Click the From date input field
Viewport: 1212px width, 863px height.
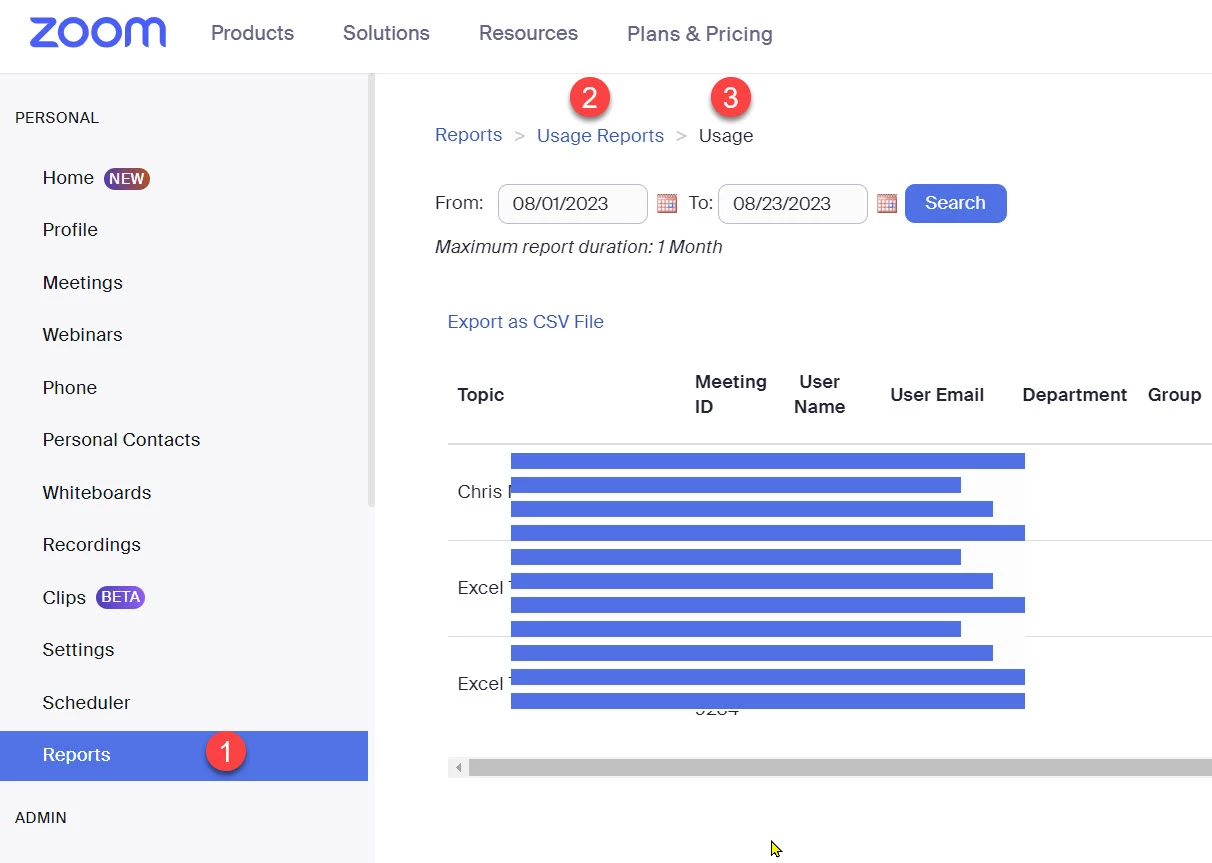click(x=573, y=204)
